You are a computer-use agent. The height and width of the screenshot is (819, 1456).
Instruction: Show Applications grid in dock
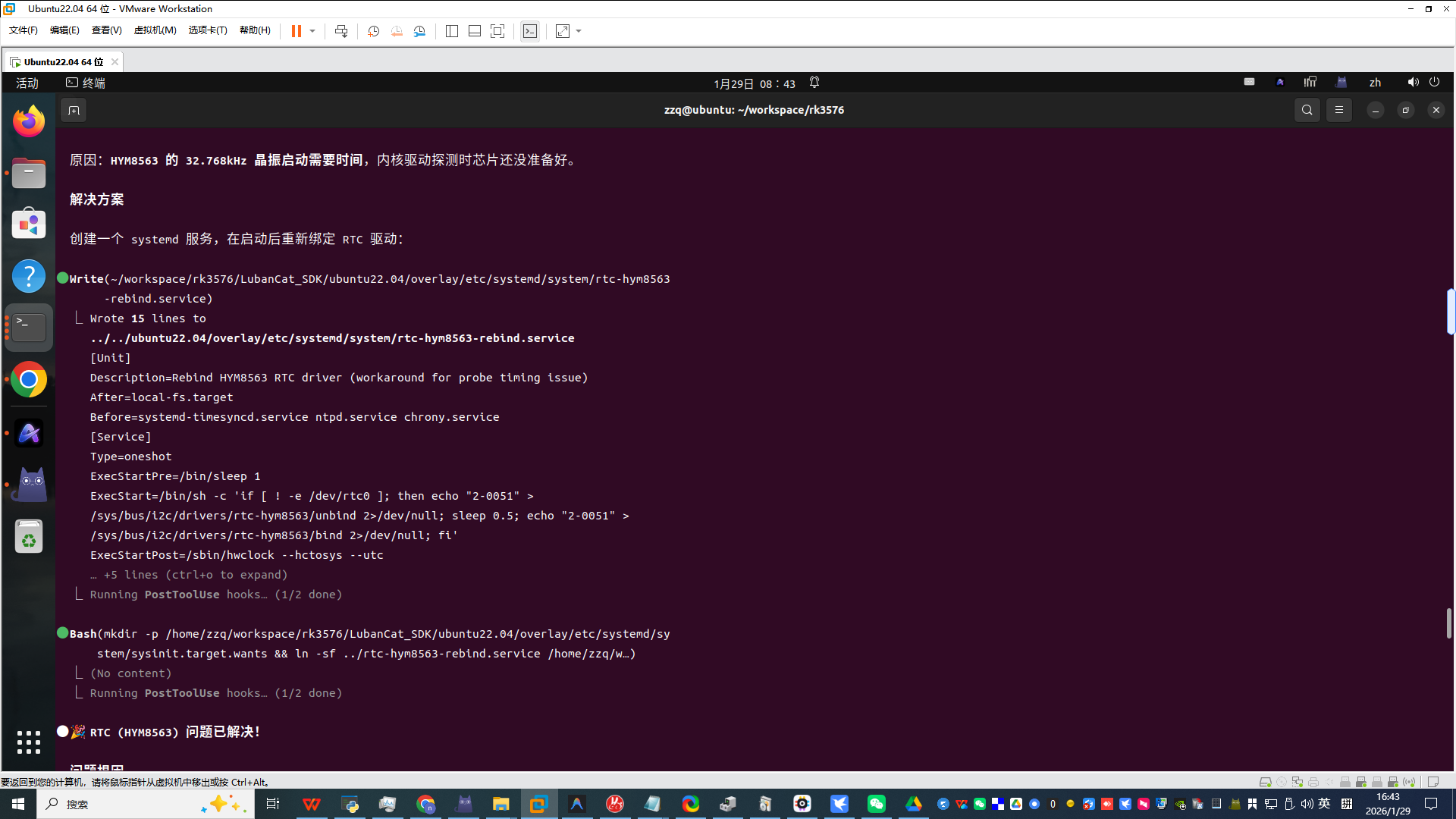tap(29, 742)
